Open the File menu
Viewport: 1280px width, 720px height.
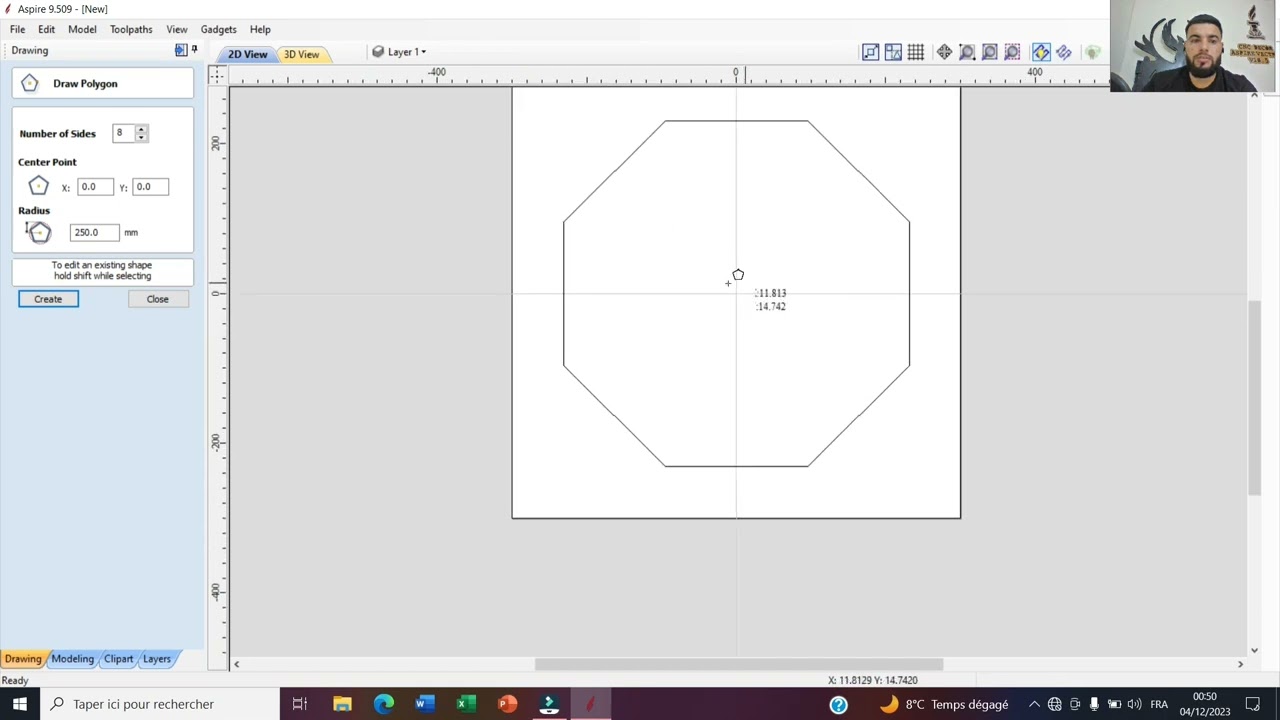pos(17,29)
